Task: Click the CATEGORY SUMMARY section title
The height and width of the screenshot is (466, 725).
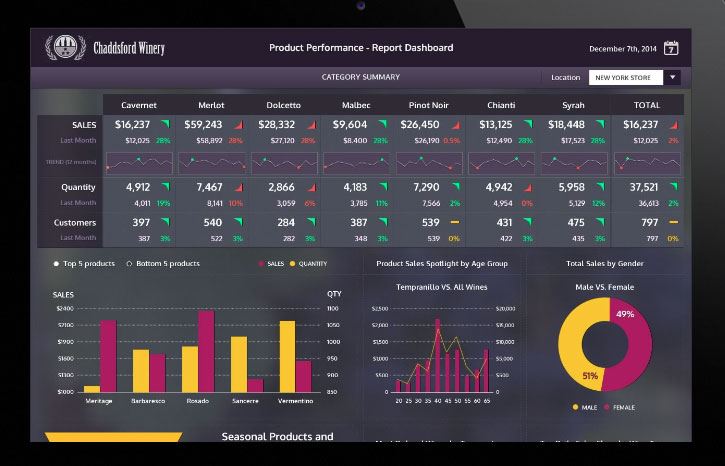Action: 361,77
